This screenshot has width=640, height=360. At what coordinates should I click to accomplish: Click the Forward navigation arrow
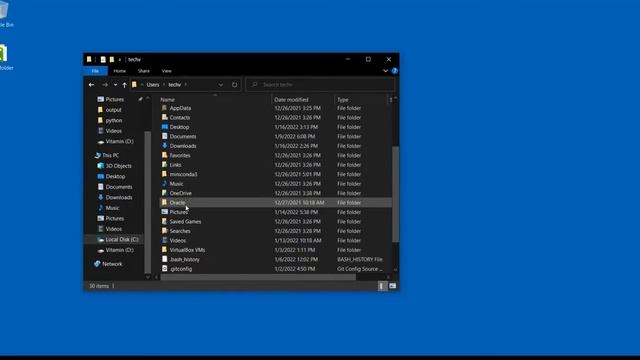pyautogui.click(x=105, y=84)
